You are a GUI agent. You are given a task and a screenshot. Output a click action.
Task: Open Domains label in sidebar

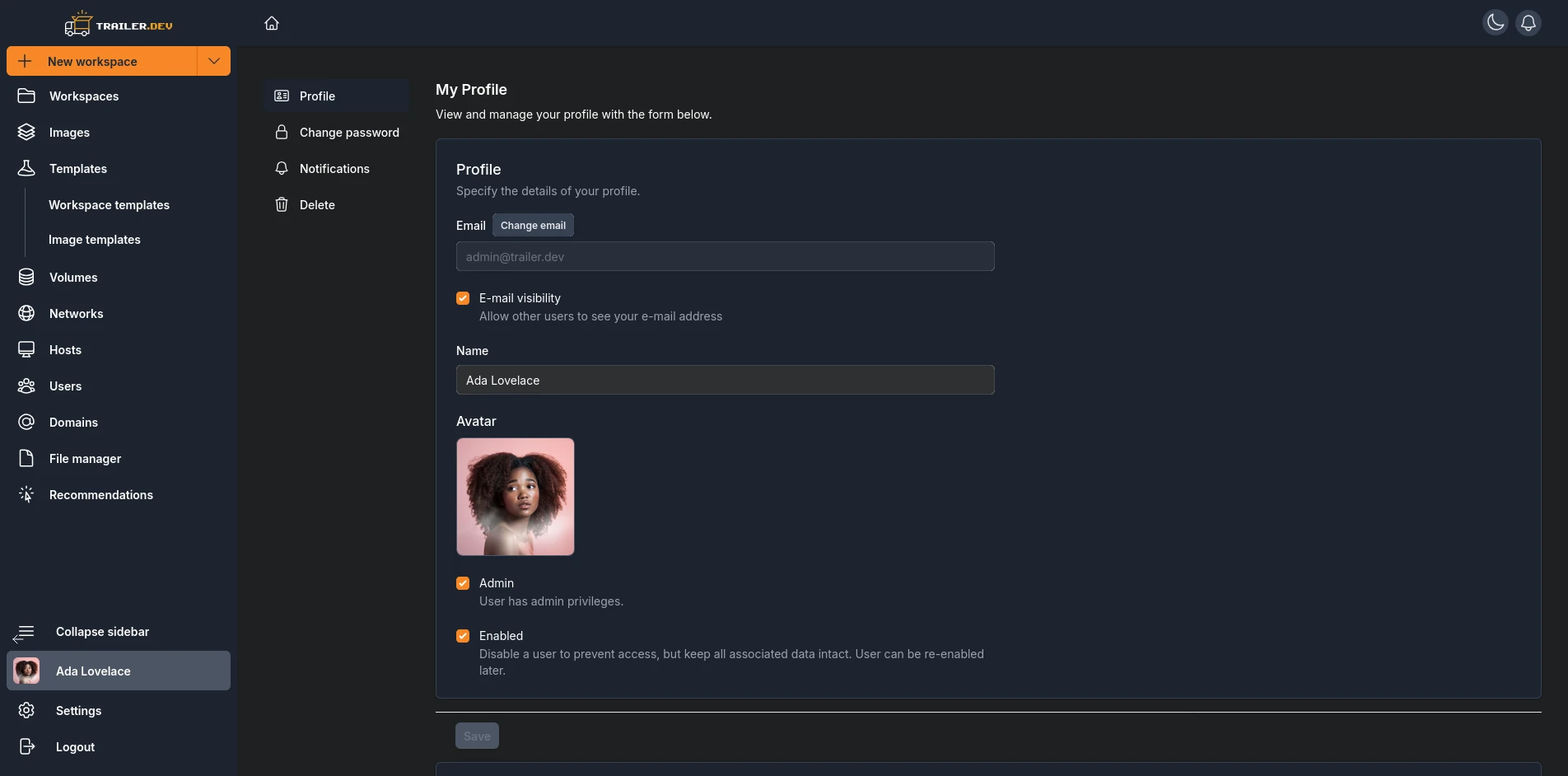(x=73, y=422)
